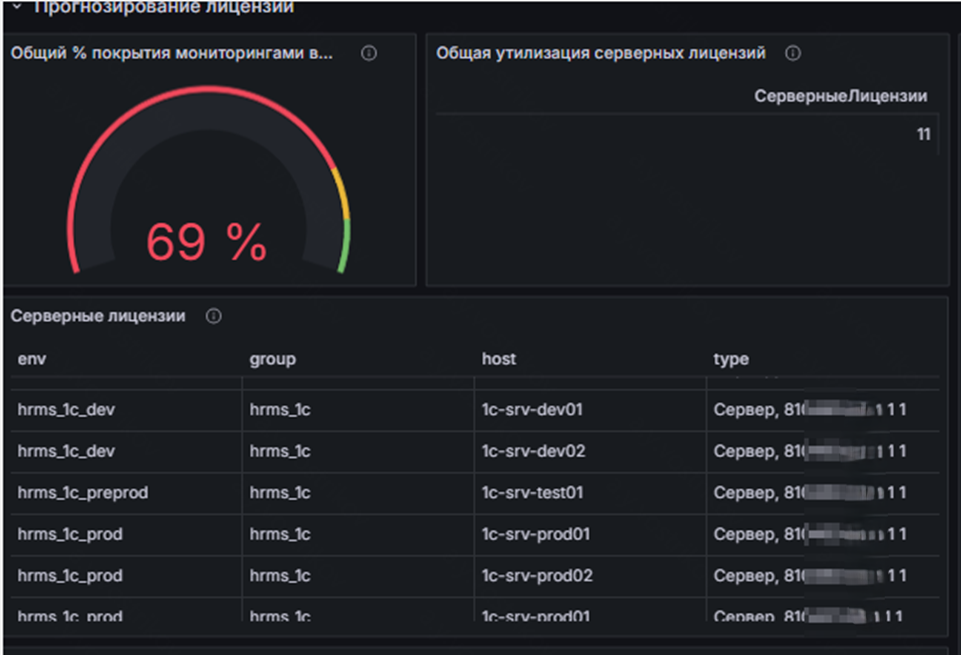This screenshot has width=961, height=655.
Task: Click the value 11 in utilization table
Action: click(x=923, y=134)
